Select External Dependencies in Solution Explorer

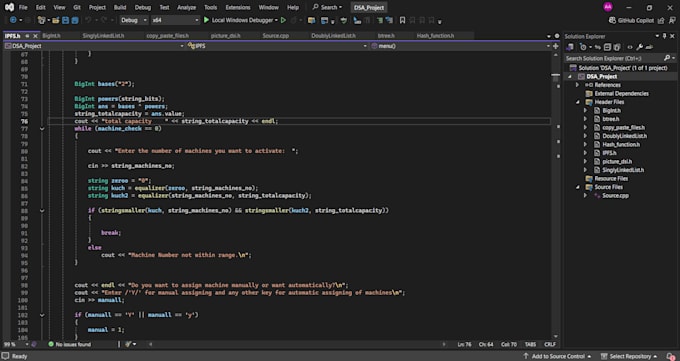(x=621, y=94)
